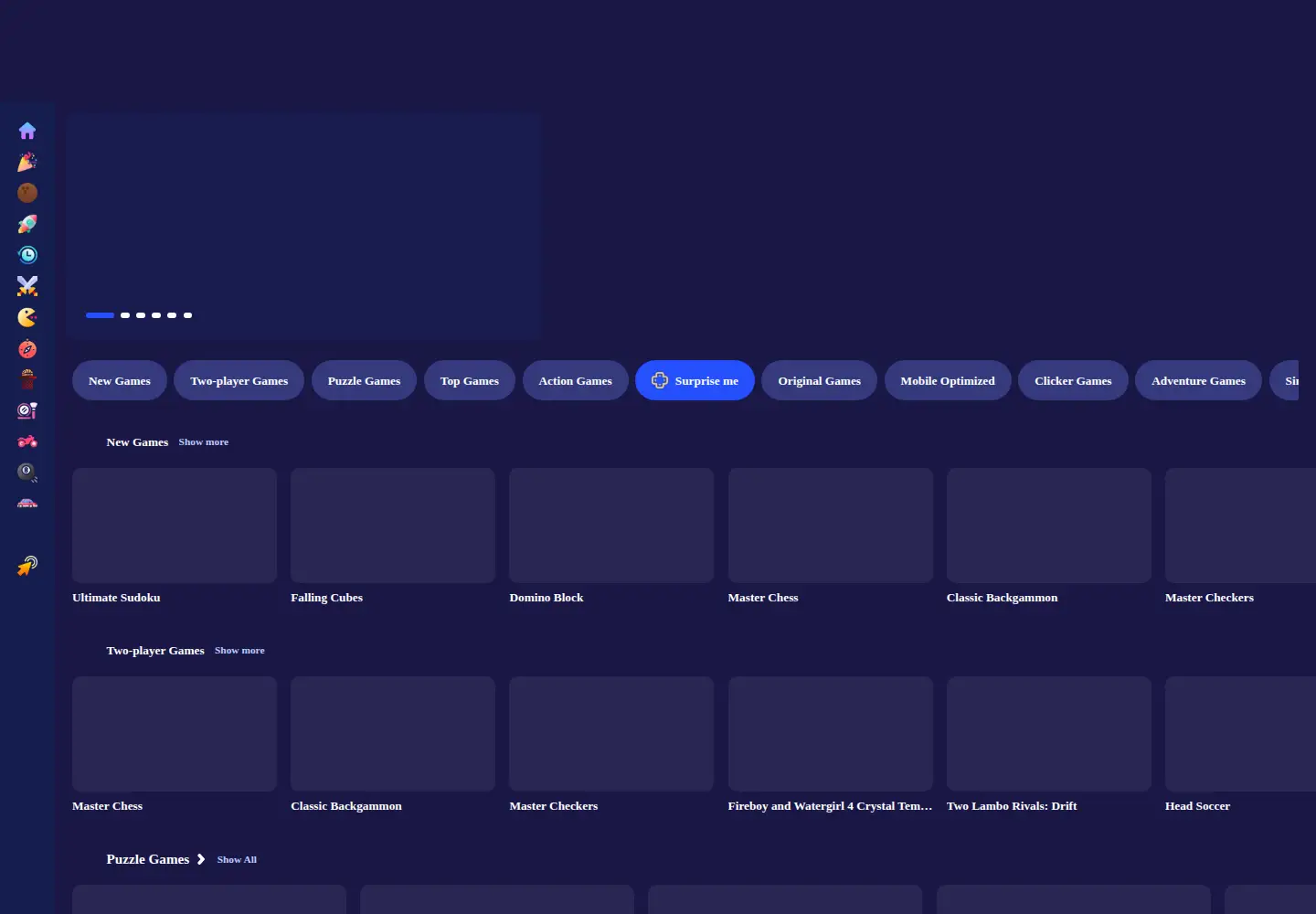Open the Home icon in sidebar
1316x914 pixels.
27,131
